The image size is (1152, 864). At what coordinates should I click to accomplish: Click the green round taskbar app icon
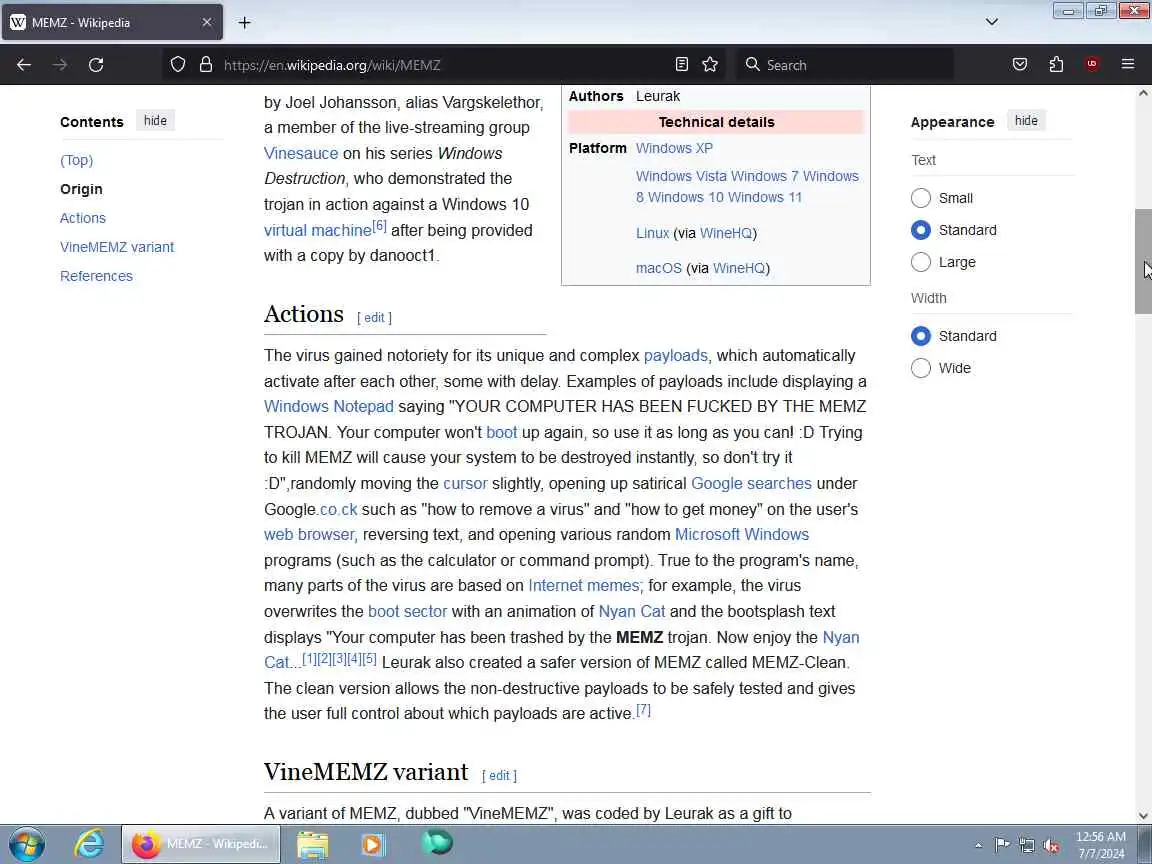(x=436, y=843)
